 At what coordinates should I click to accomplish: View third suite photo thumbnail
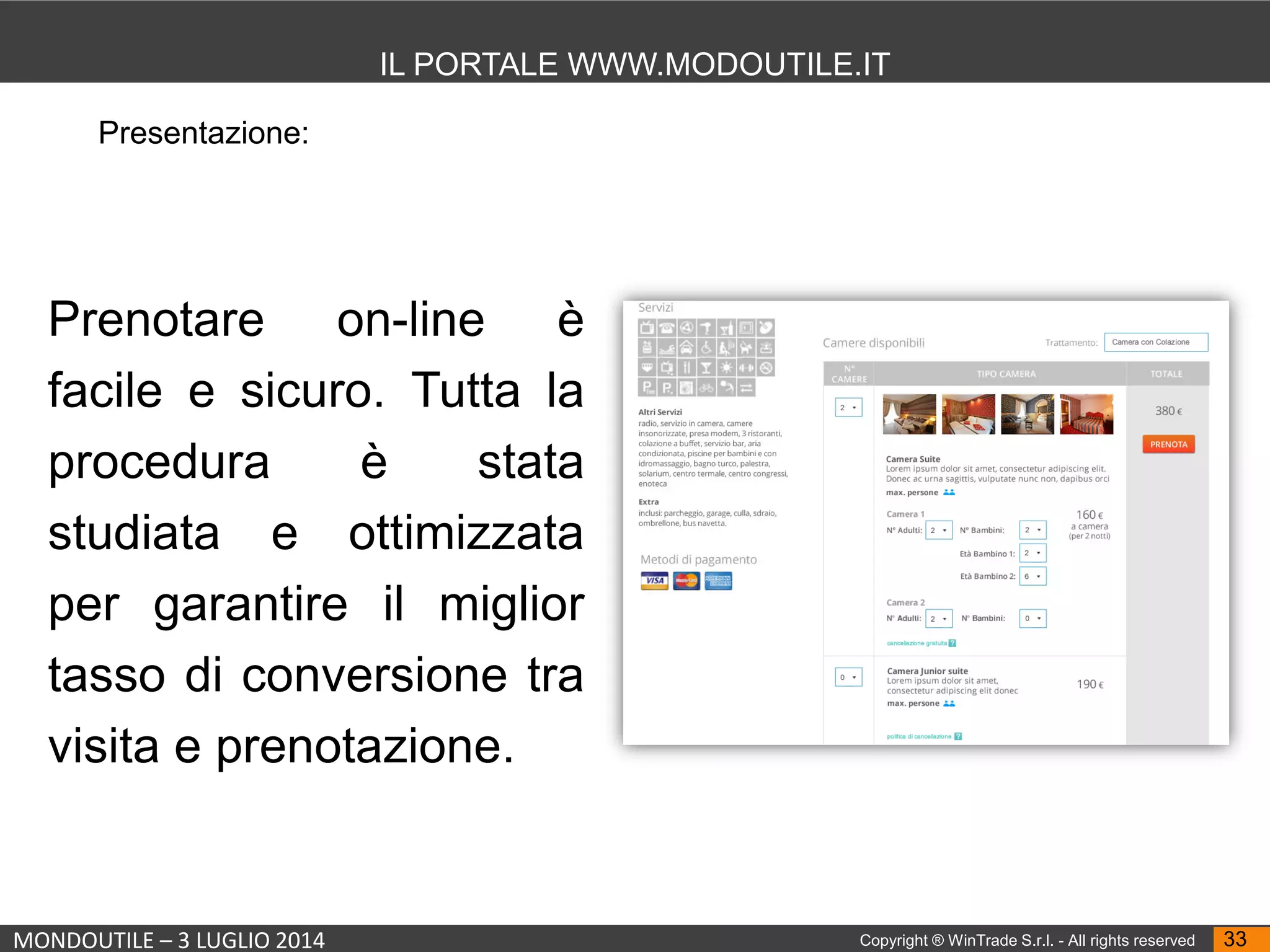coord(1027,414)
